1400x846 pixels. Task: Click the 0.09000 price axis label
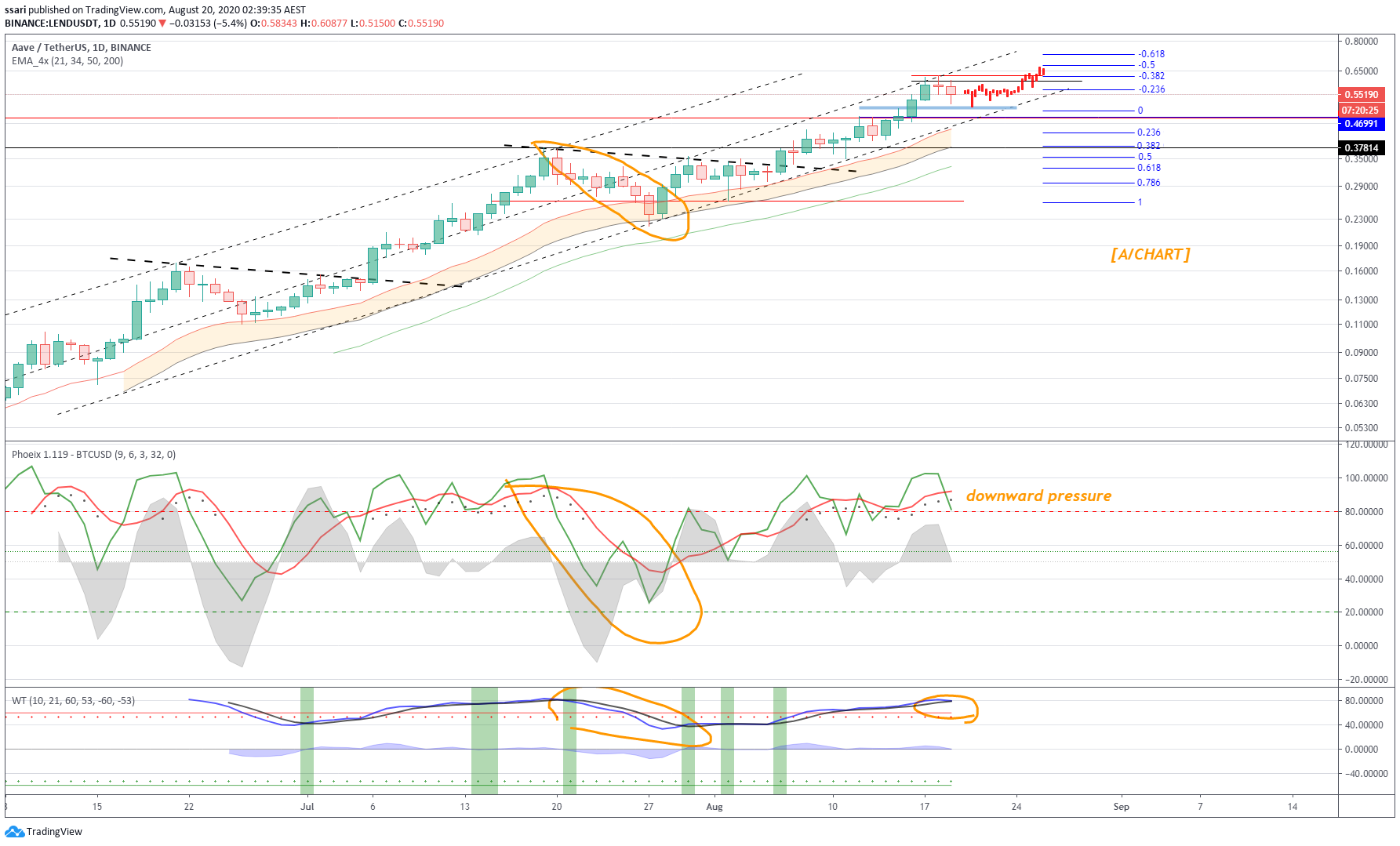[x=1362, y=353]
